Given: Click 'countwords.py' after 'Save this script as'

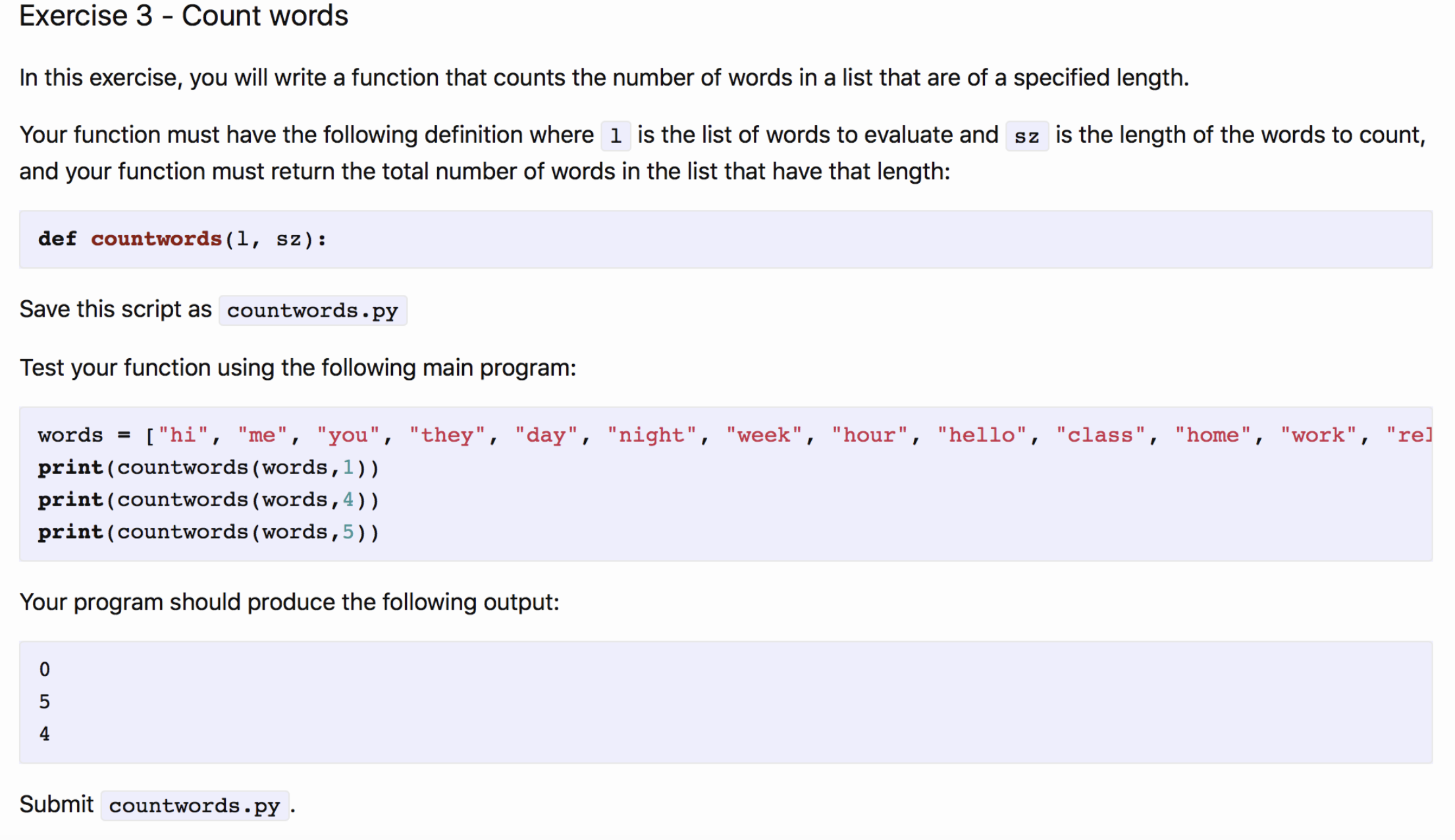Looking at the screenshot, I should pos(312,311).
